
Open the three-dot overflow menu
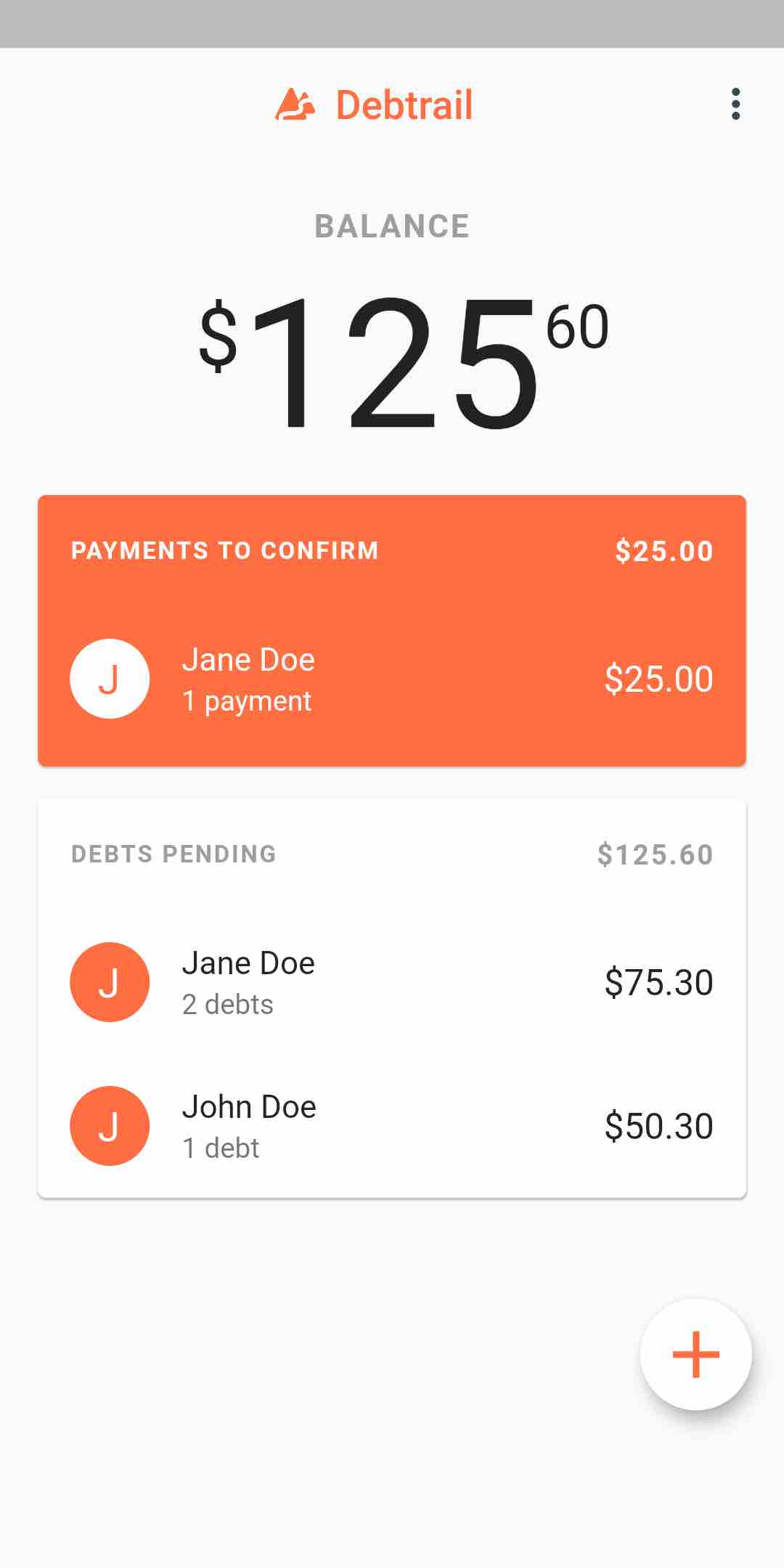click(x=735, y=104)
